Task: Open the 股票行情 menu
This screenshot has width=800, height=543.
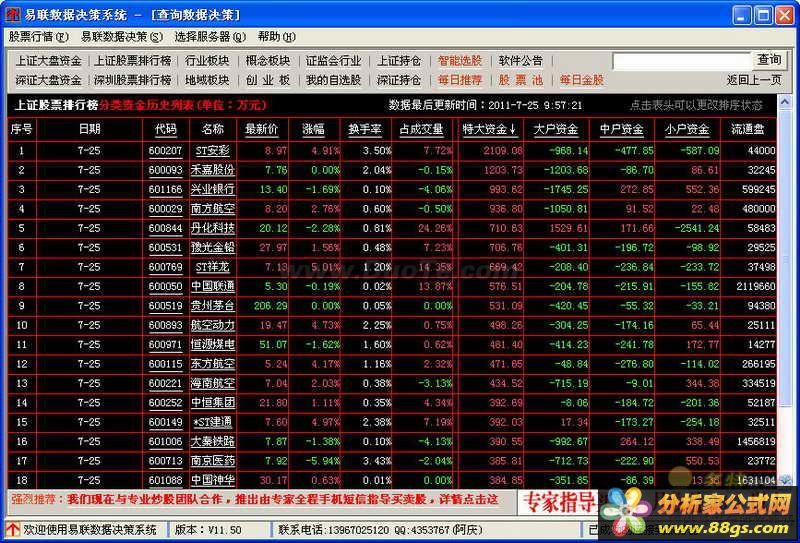Action: tap(38, 37)
